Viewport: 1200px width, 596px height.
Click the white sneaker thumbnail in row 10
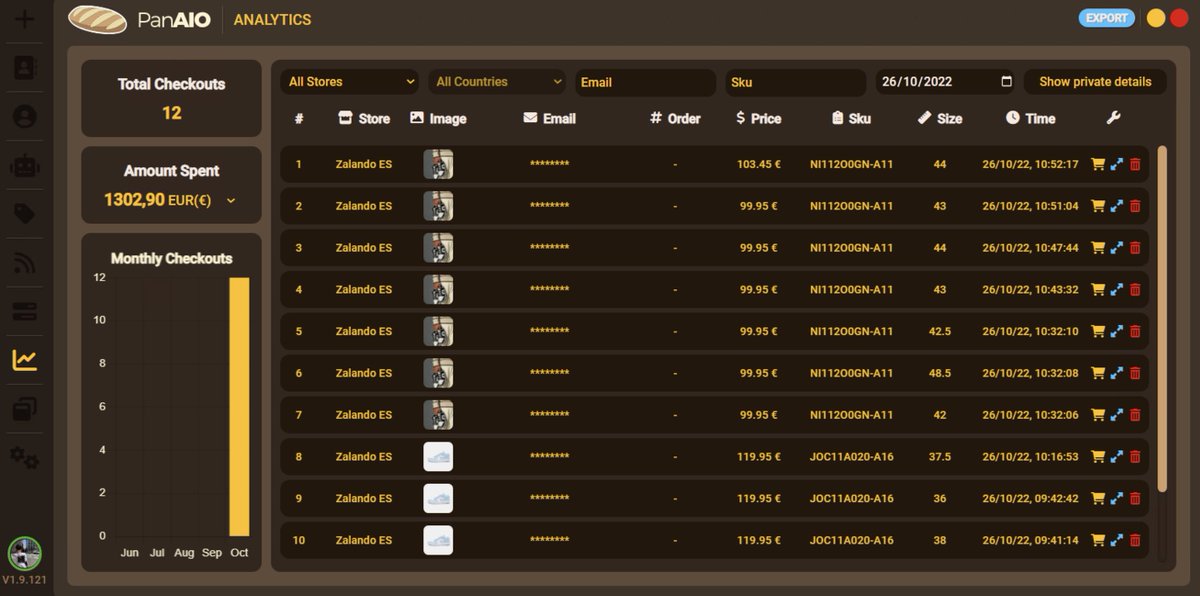(x=438, y=540)
